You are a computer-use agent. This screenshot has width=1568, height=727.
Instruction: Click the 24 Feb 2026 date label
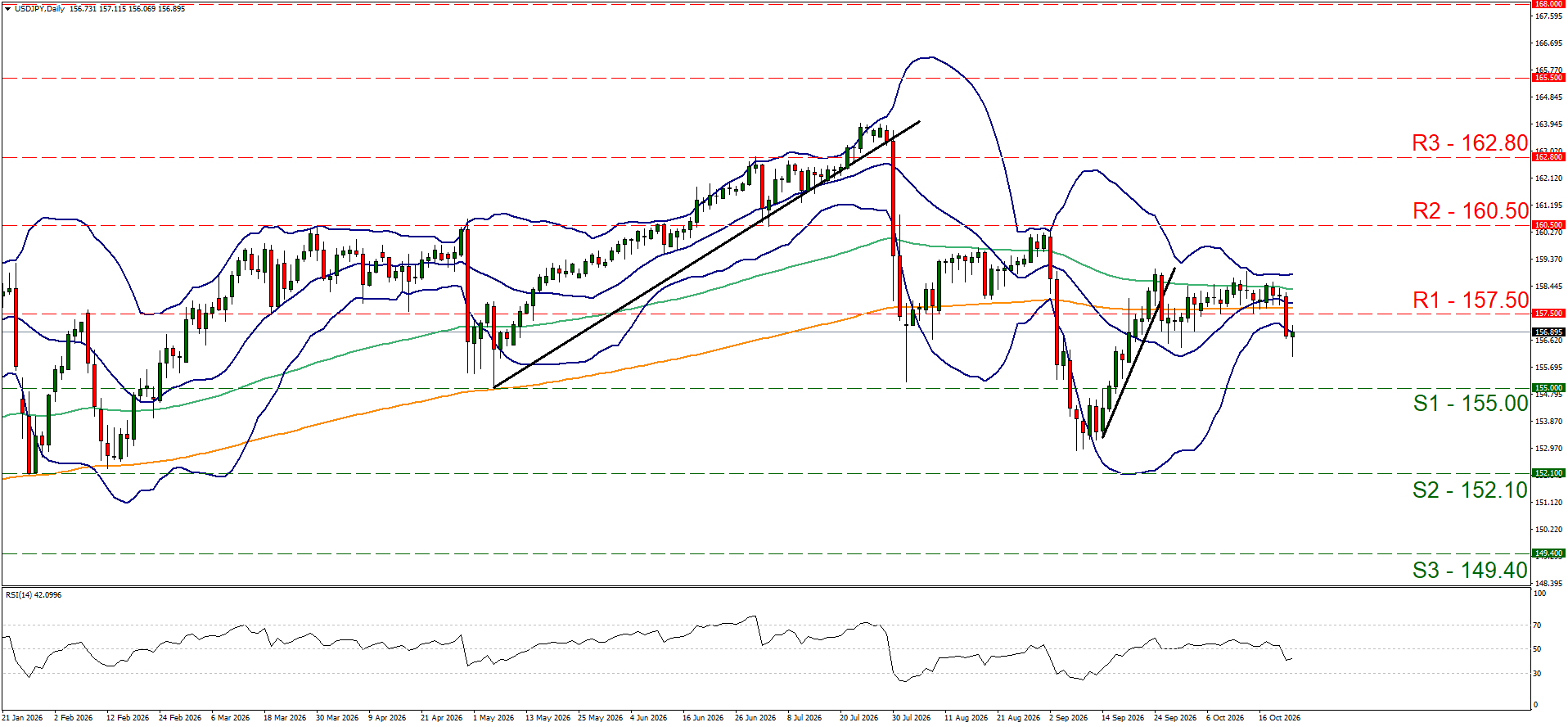[x=180, y=717]
